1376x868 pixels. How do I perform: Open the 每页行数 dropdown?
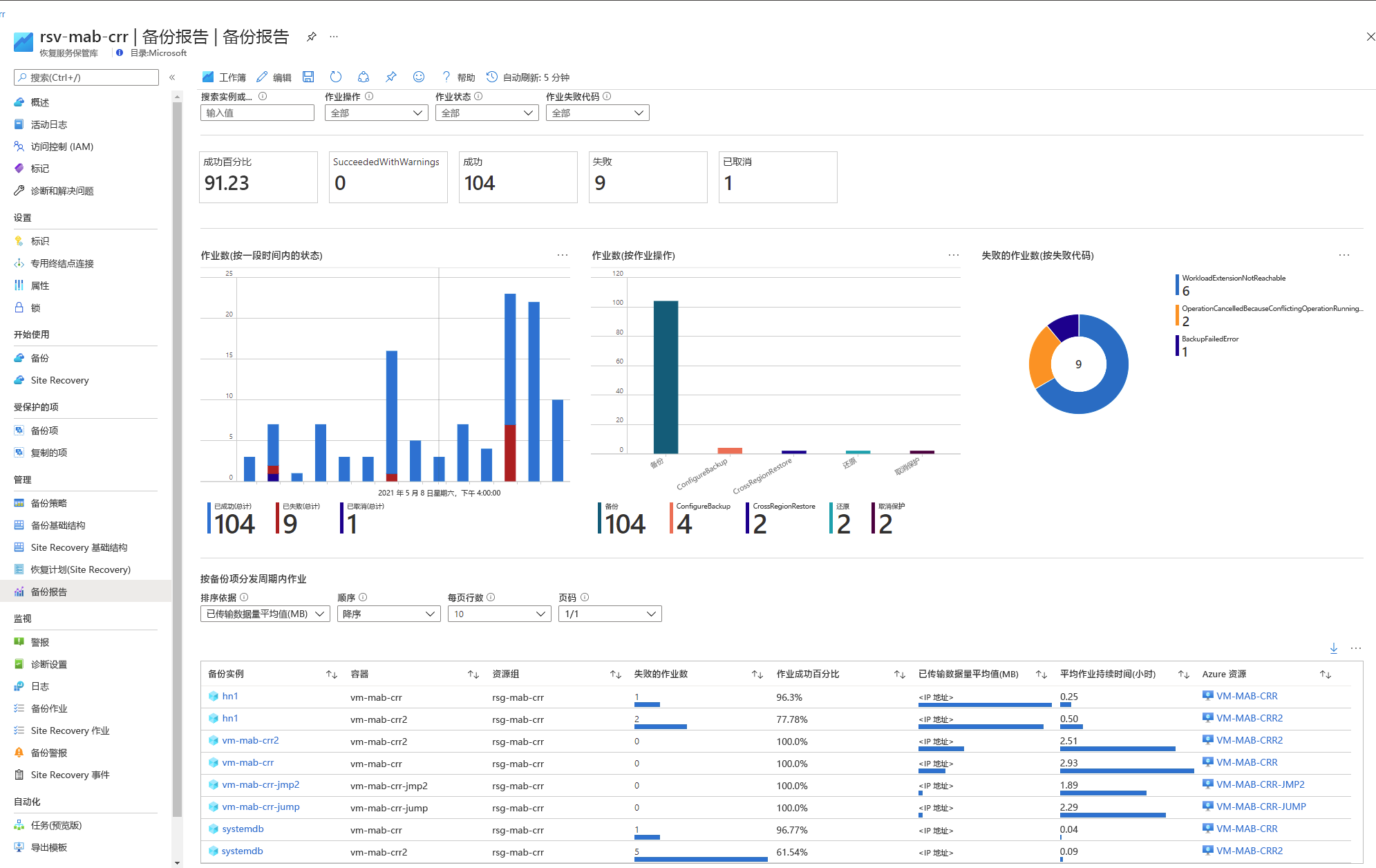pyautogui.click(x=500, y=614)
